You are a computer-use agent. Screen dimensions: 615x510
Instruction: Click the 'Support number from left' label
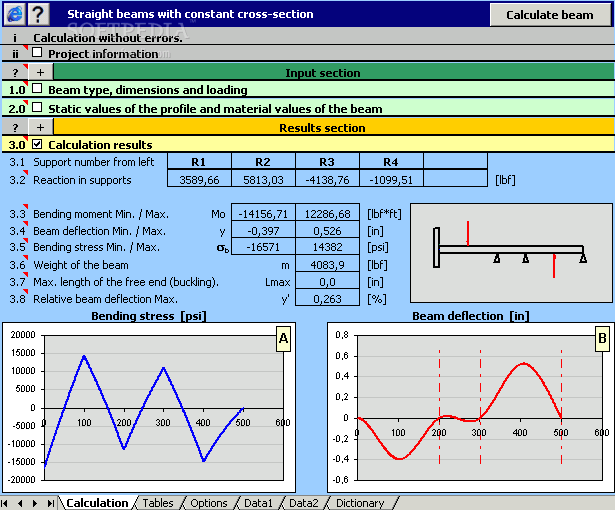pyautogui.click(x=93, y=162)
